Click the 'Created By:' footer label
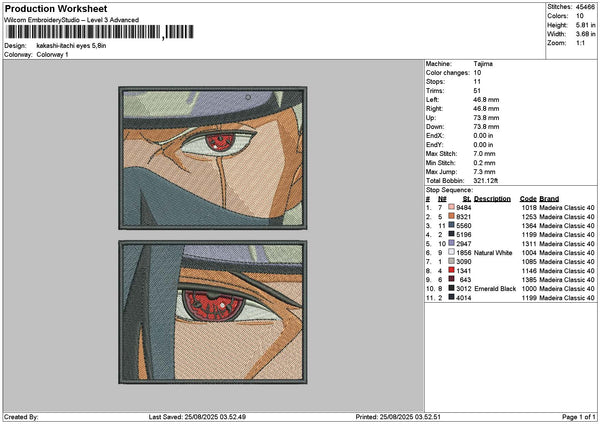Viewport: 600px width, 424px height. (21, 417)
